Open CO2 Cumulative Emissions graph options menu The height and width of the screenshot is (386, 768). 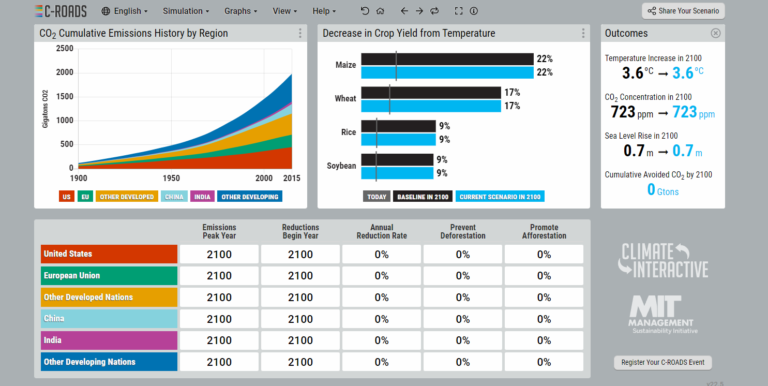(x=300, y=33)
